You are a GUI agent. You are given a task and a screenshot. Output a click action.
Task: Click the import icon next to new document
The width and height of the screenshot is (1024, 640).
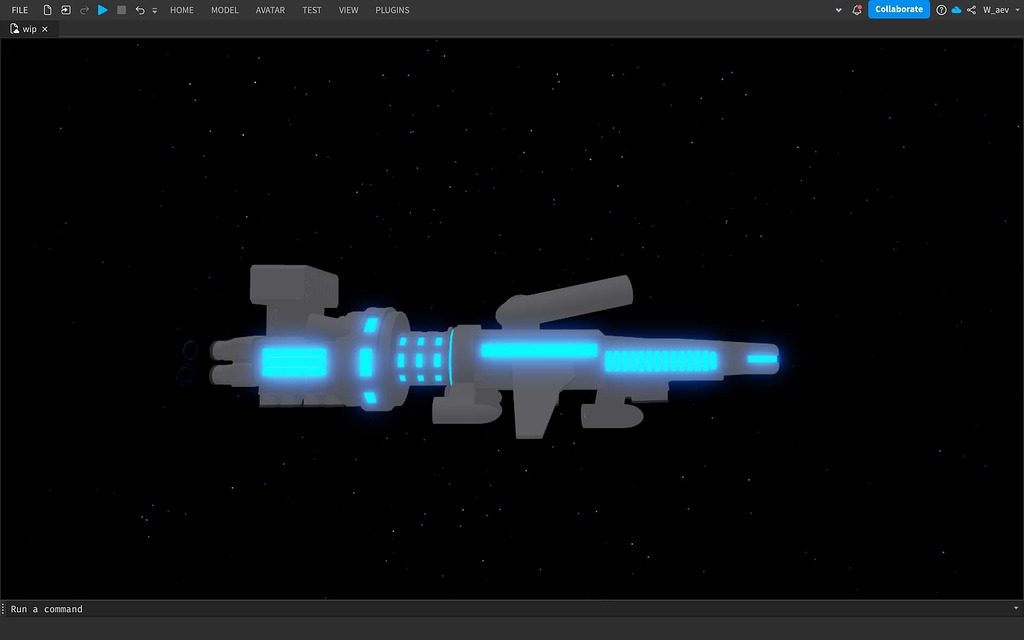click(x=65, y=9)
